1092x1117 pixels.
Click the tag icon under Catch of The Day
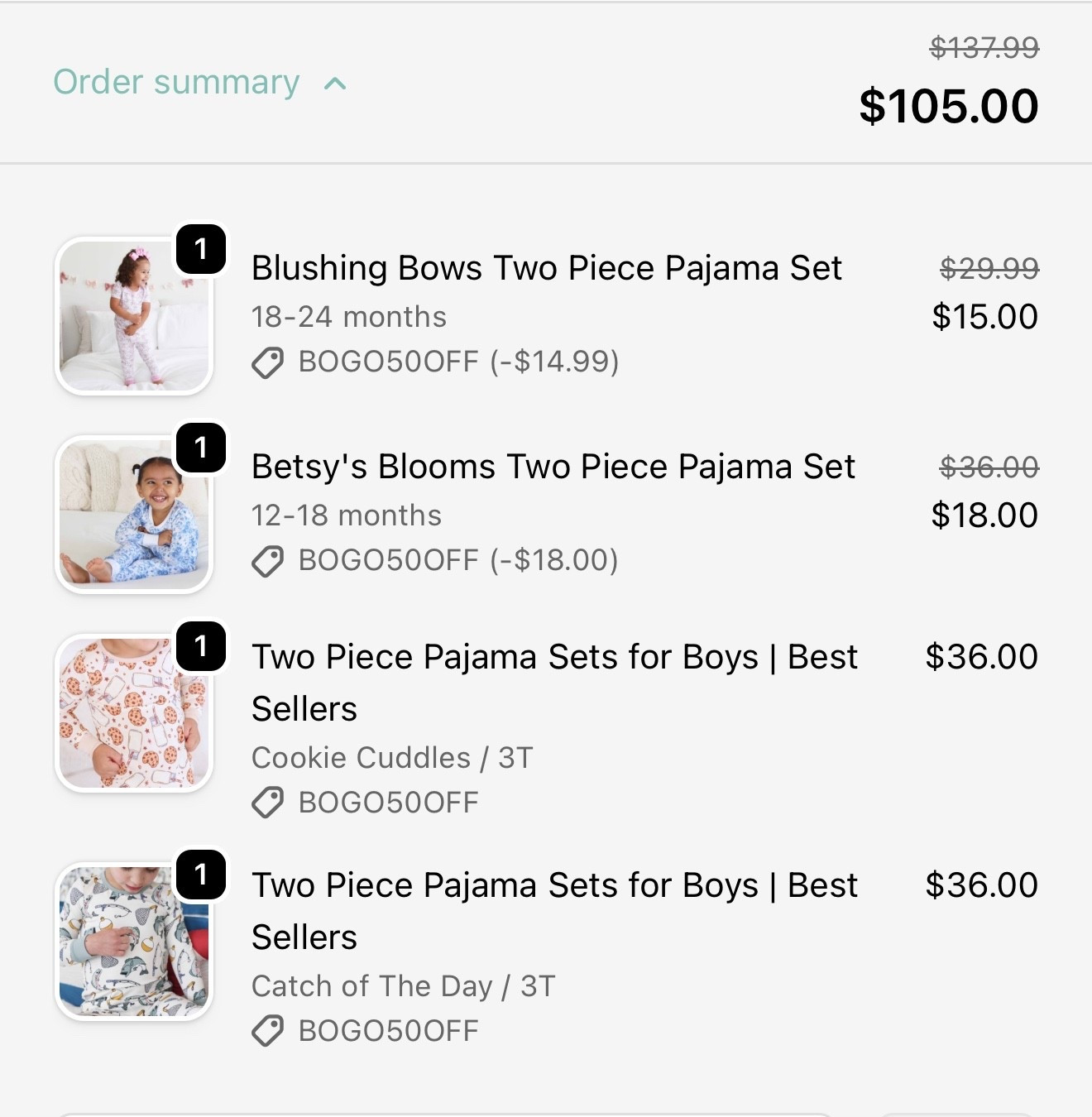[x=267, y=1031]
